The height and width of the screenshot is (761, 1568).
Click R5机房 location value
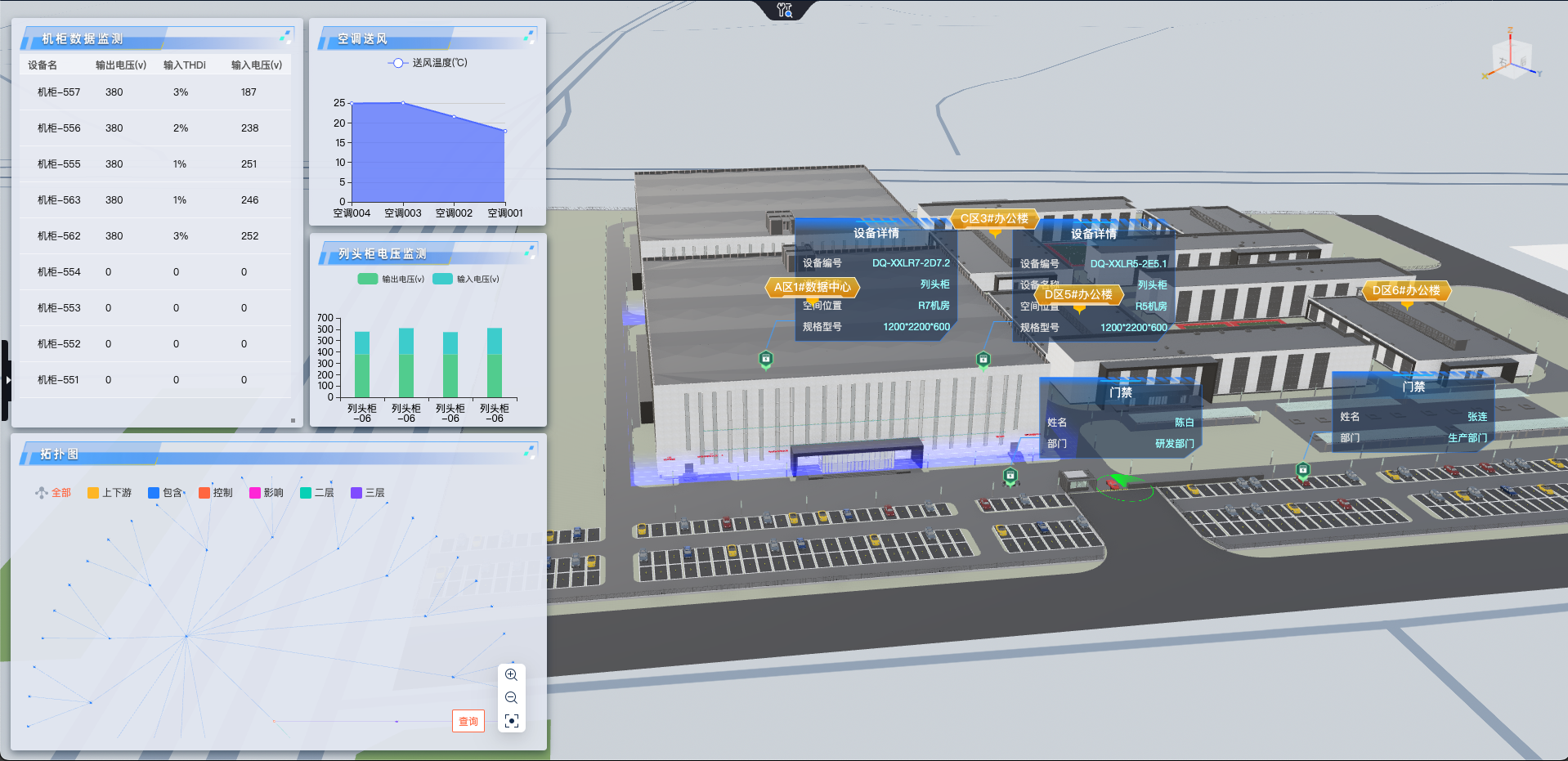[1151, 307]
